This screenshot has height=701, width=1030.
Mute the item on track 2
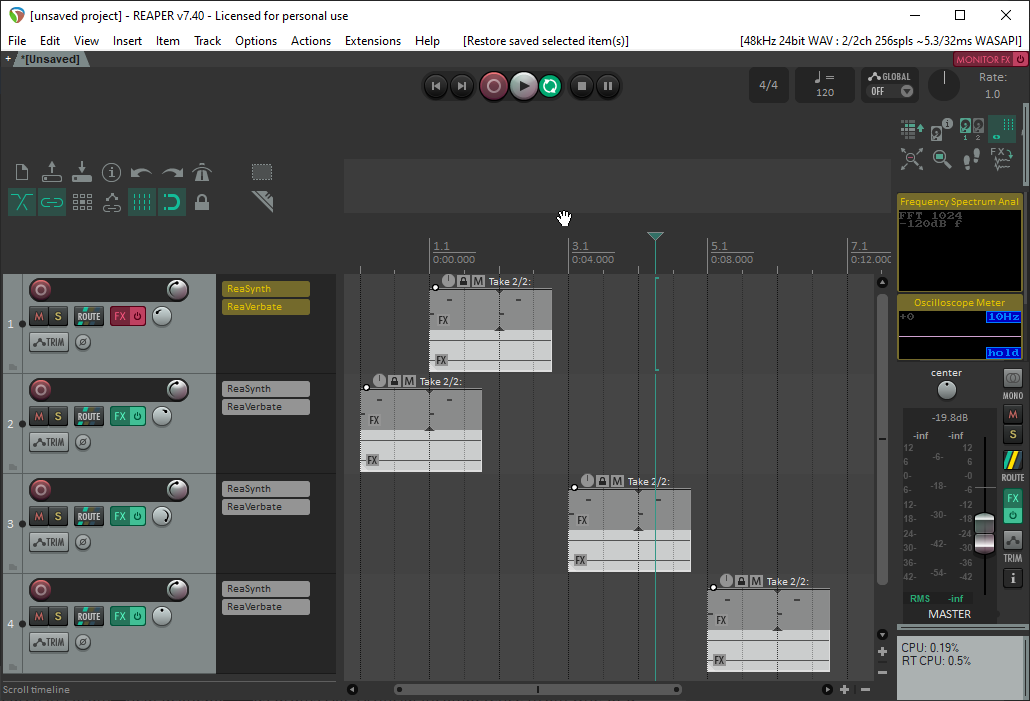(x=409, y=381)
